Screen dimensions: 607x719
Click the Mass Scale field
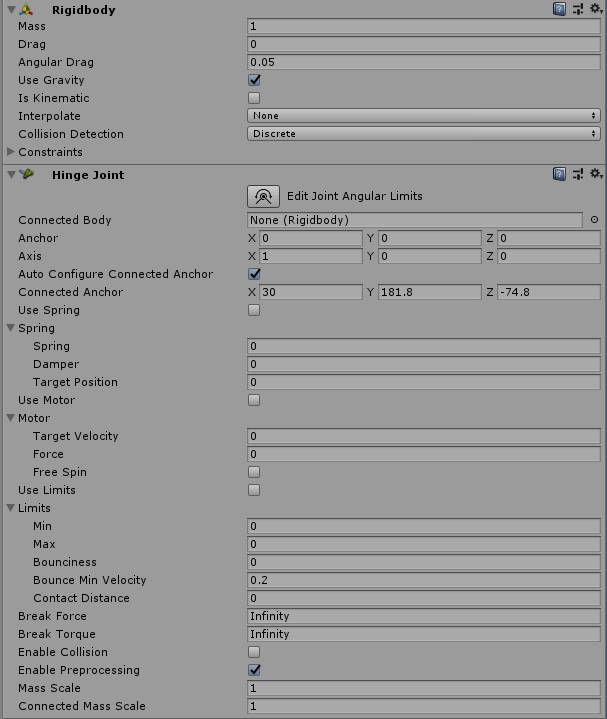pyautogui.click(x=424, y=687)
